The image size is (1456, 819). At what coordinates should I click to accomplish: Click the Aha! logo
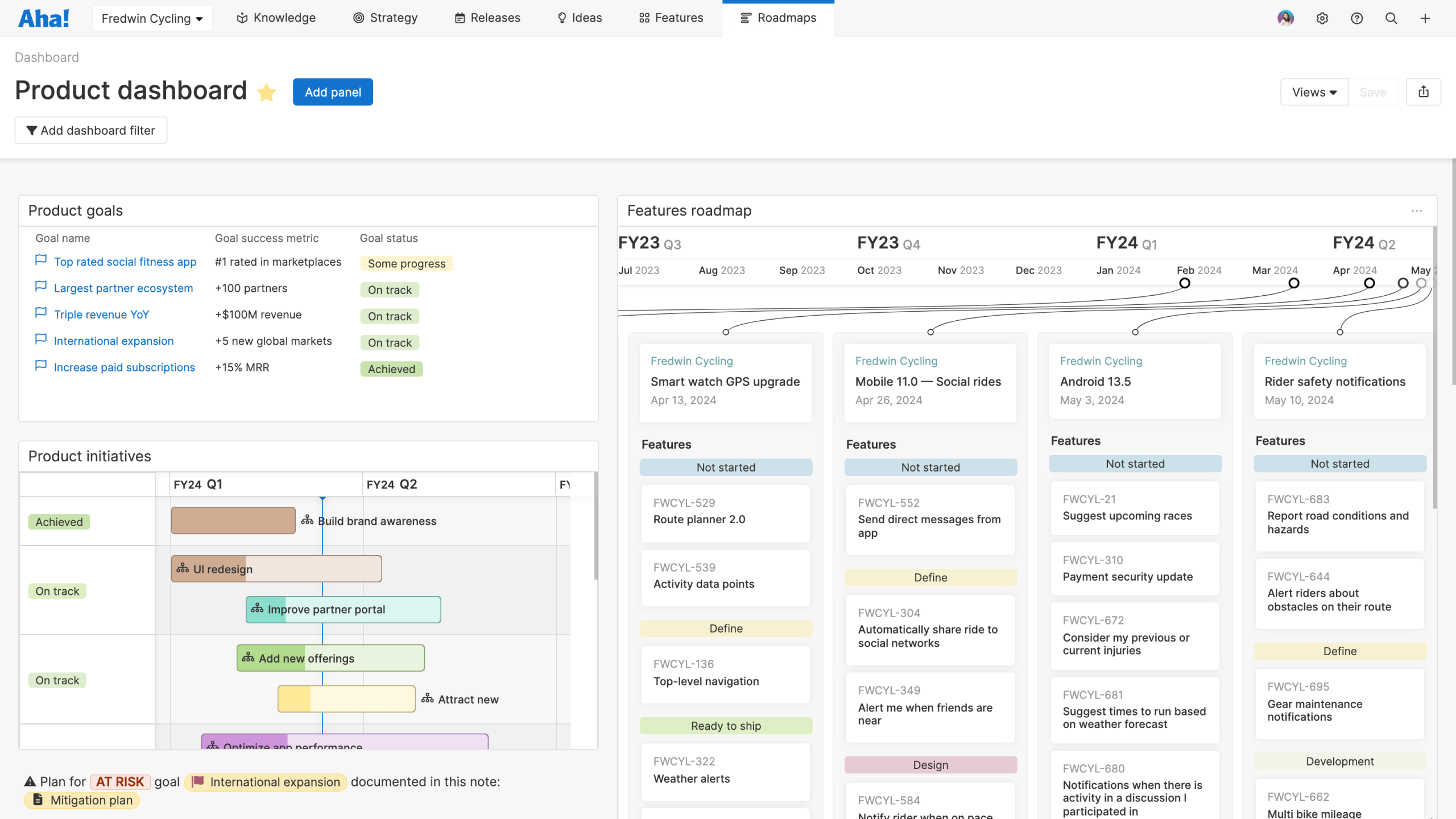point(44,18)
